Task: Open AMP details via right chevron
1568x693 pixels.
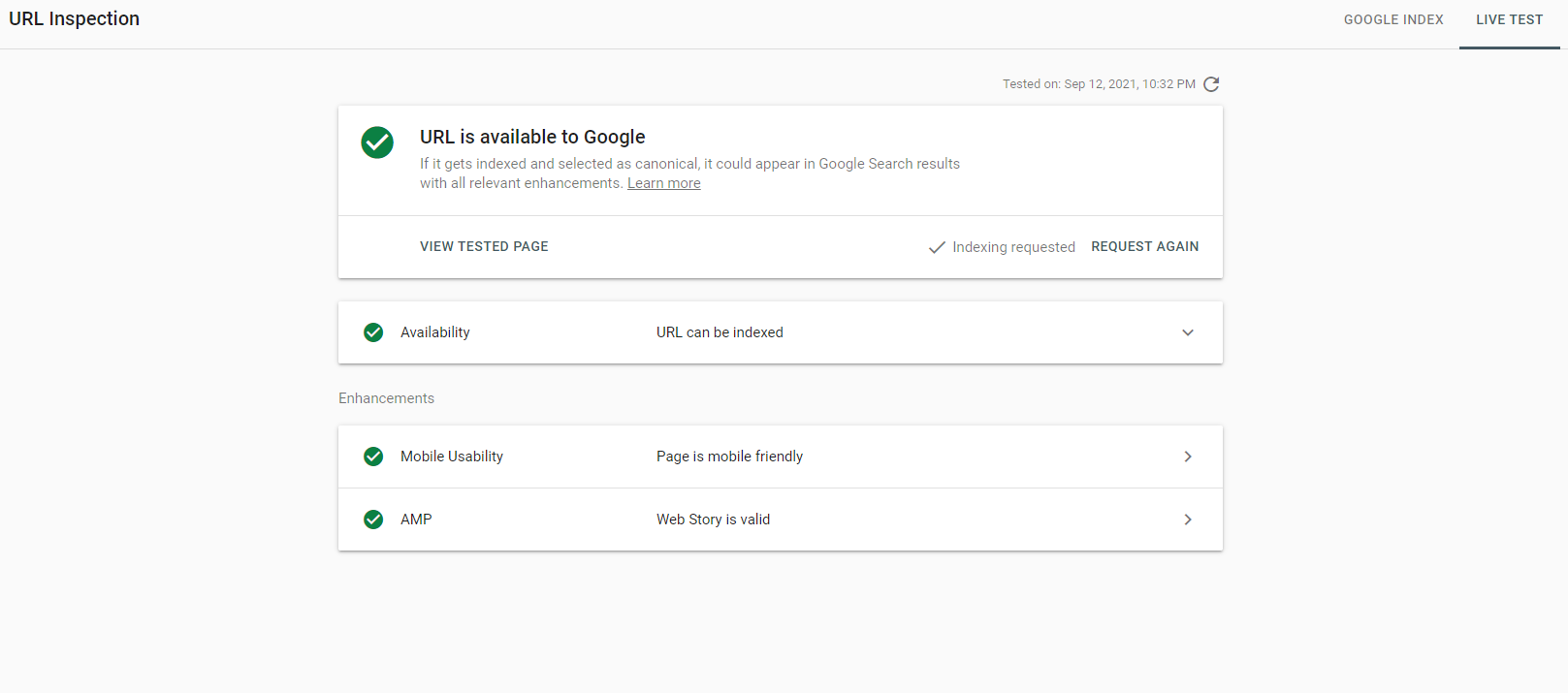Action: 1188,520
